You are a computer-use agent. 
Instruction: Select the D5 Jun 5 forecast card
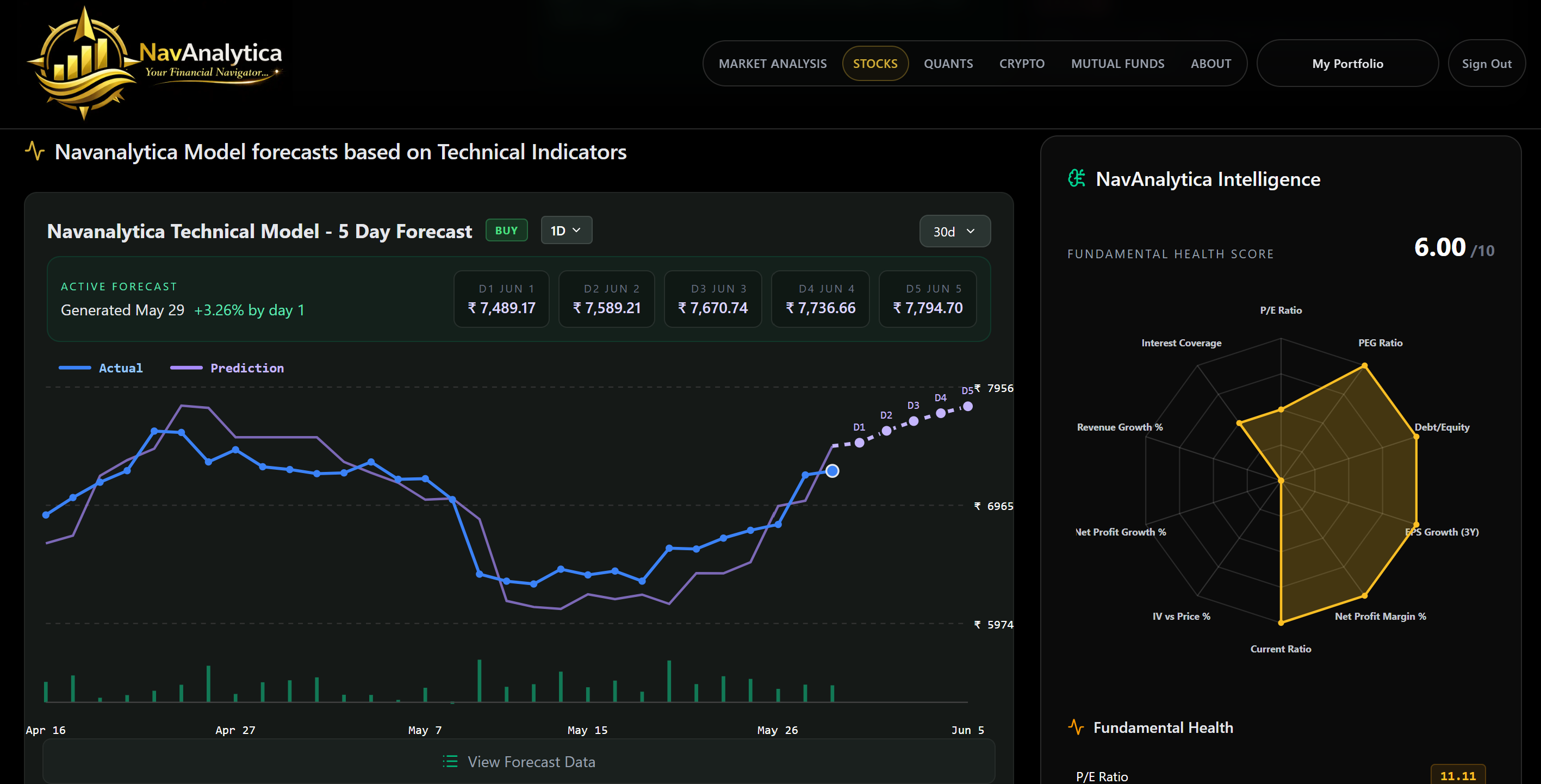click(x=928, y=299)
